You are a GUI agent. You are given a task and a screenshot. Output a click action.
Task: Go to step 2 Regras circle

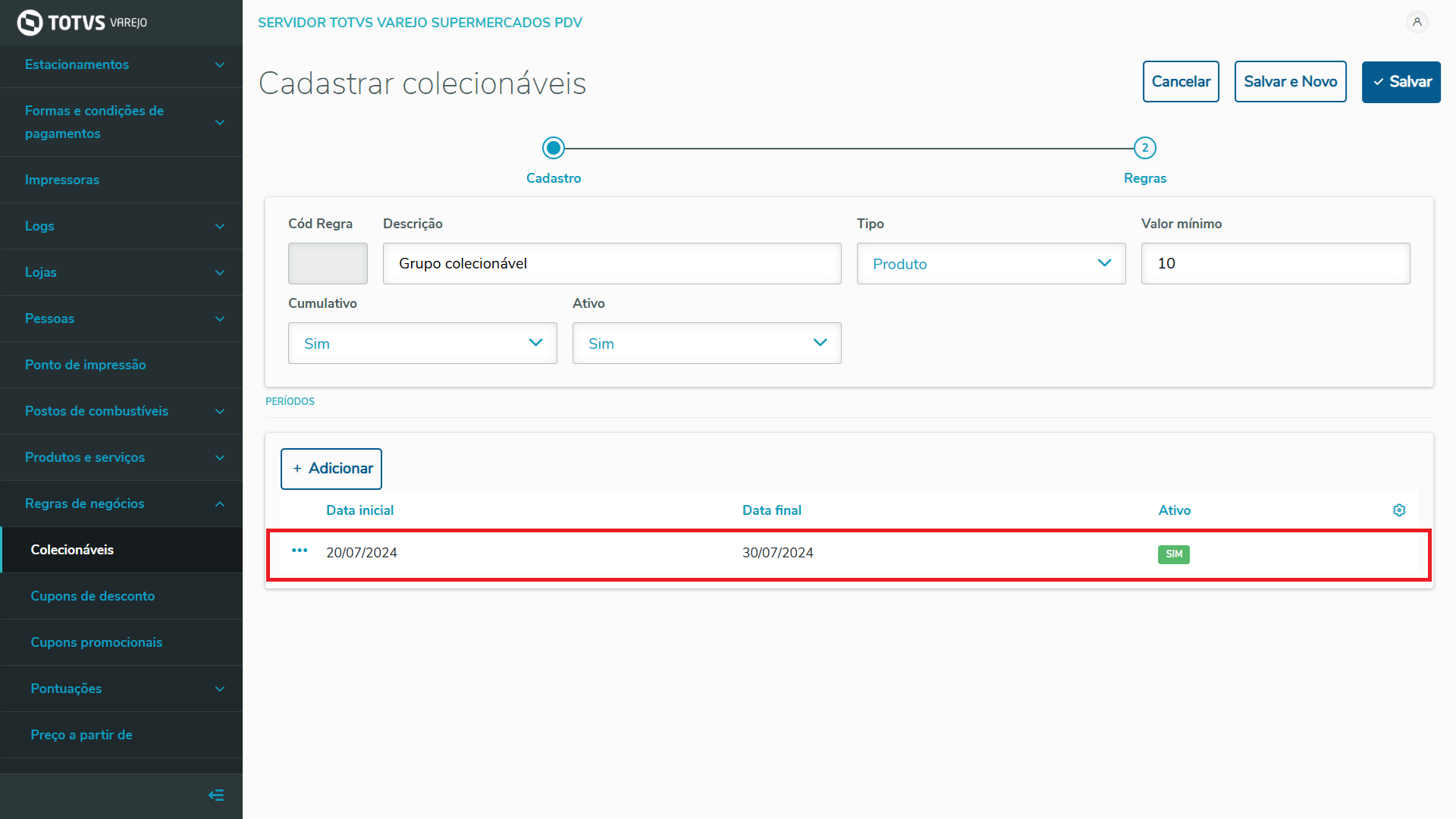(1144, 148)
